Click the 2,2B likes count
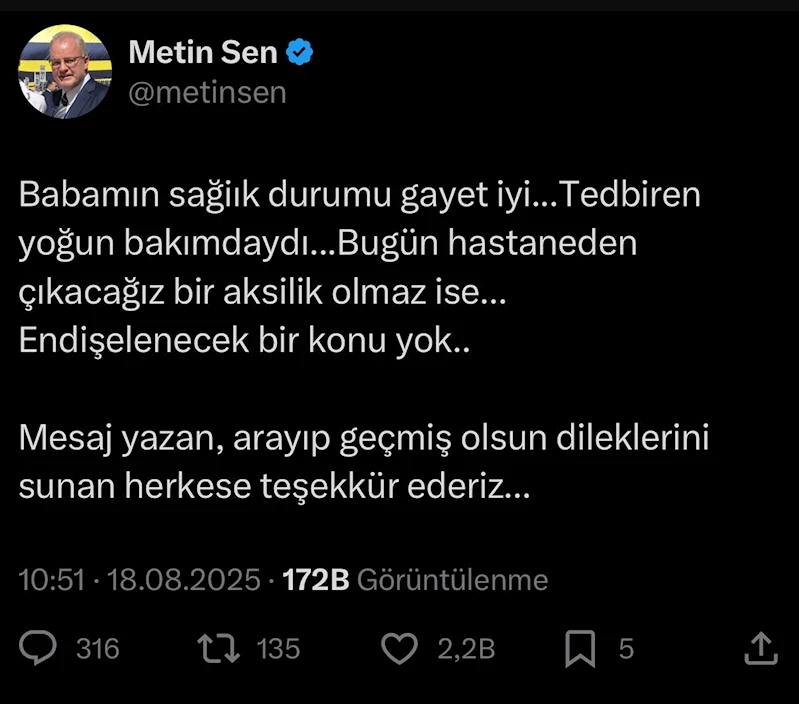799x704 pixels. click(x=466, y=649)
